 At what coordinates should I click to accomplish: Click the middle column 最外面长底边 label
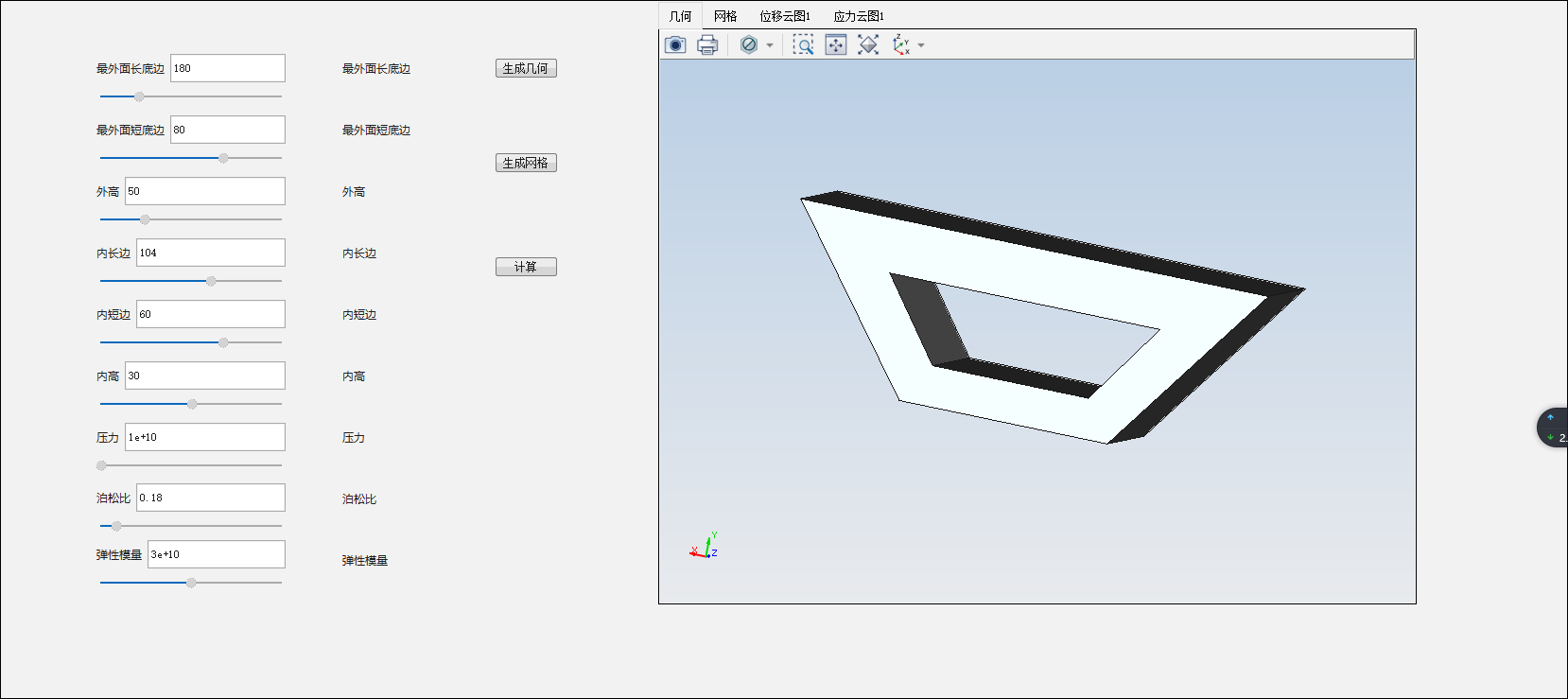376,69
